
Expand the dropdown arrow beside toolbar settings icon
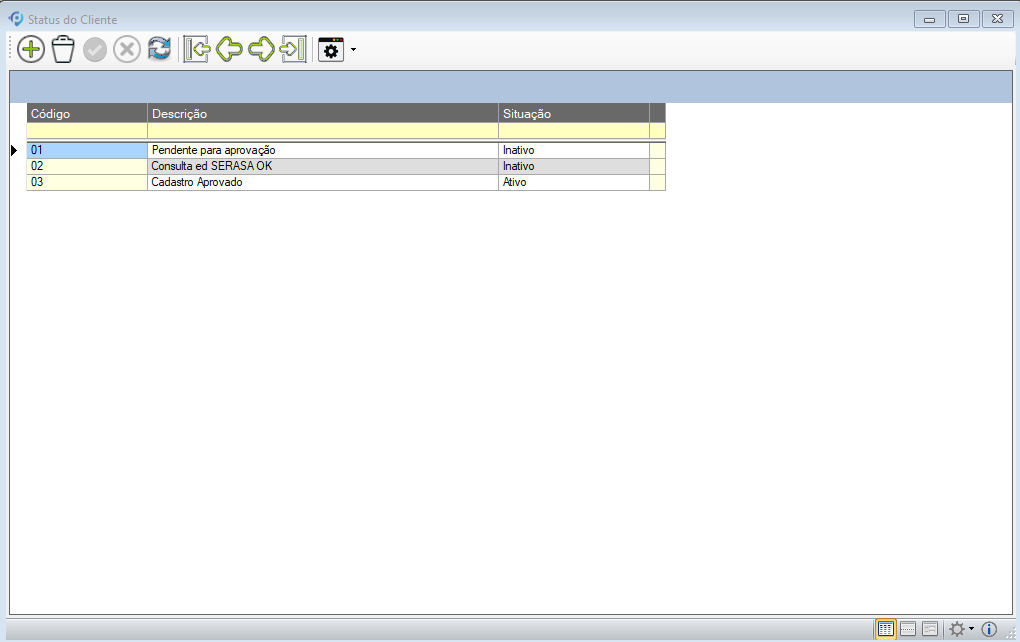coord(353,49)
